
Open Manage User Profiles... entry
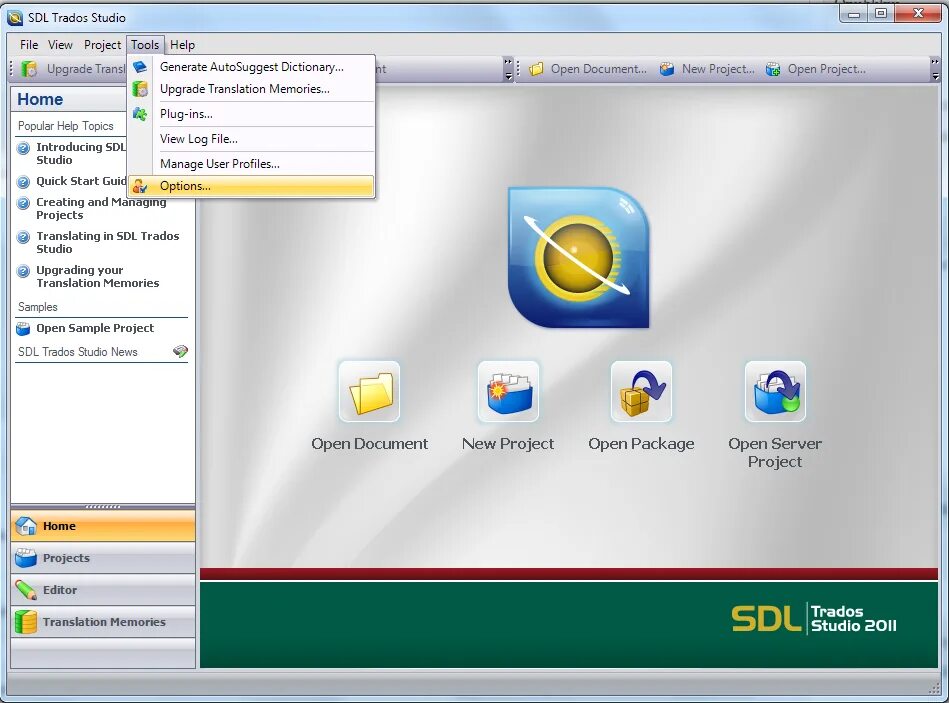coord(252,164)
